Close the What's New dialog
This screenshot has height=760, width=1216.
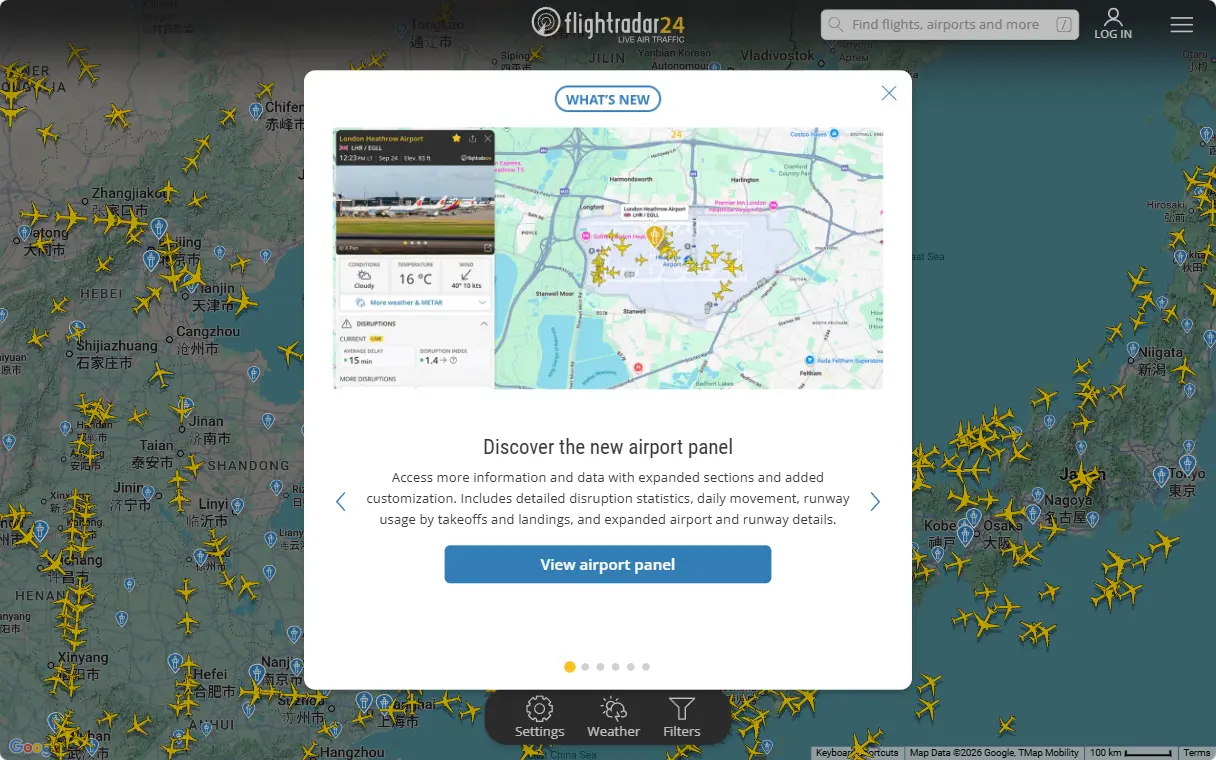pyautogui.click(x=889, y=93)
